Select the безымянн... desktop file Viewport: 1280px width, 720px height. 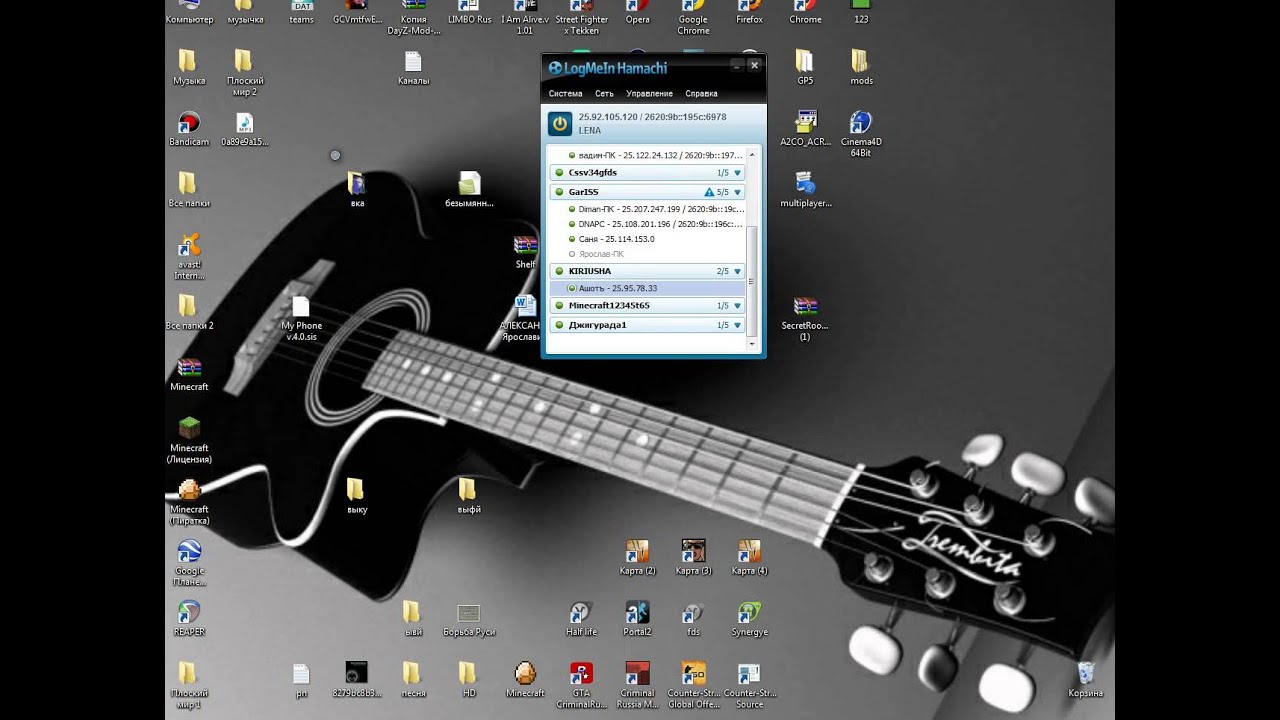469,190
